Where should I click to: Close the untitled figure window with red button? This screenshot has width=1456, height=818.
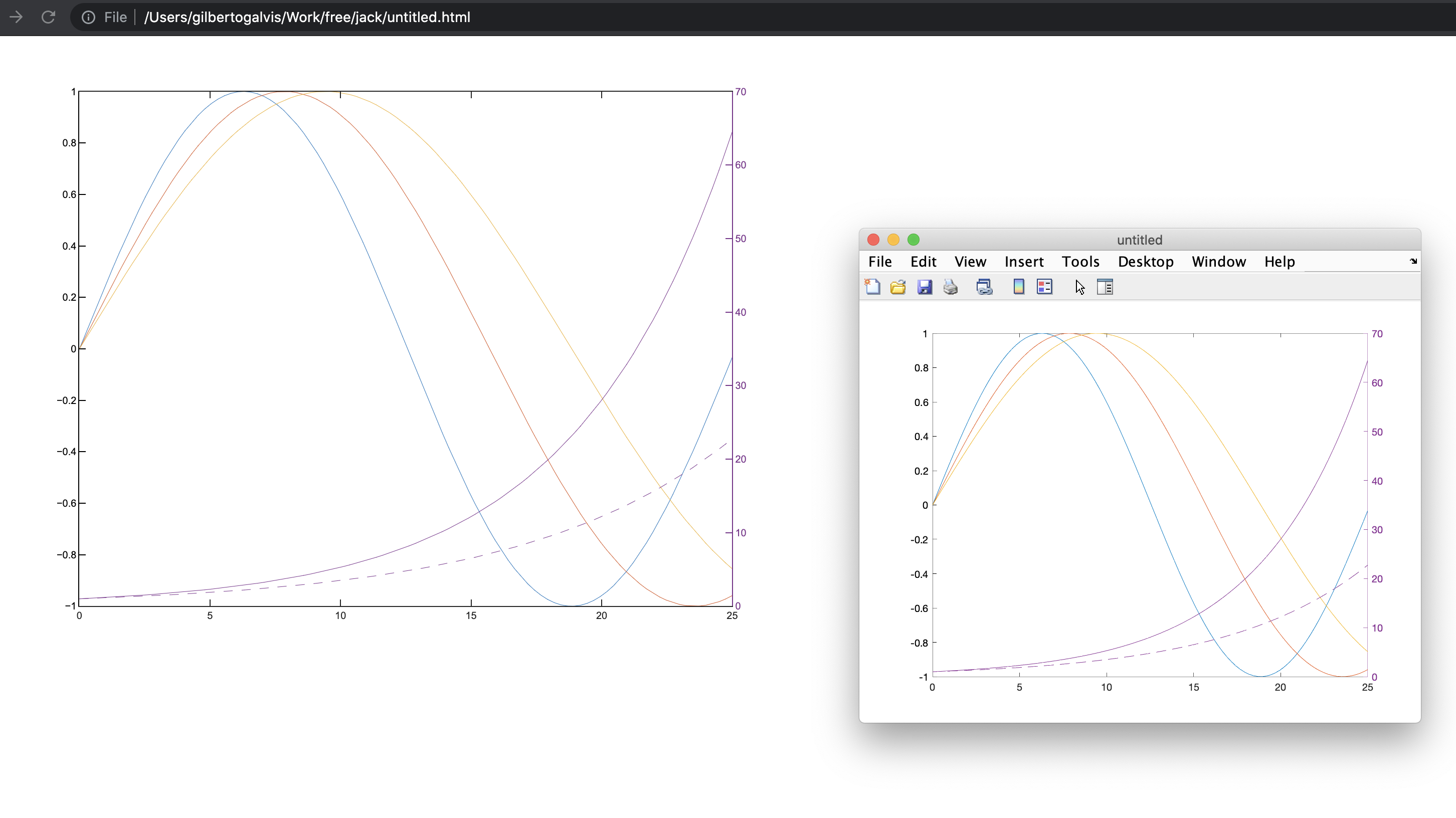873,240
